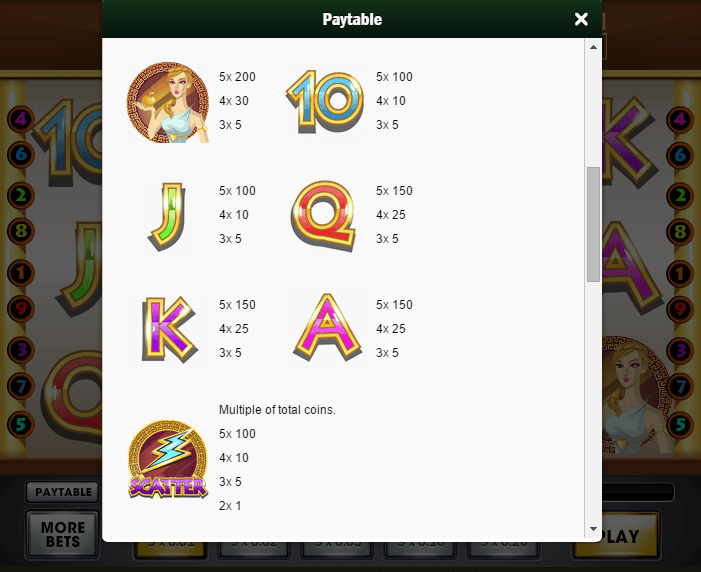Select payline 9 marker on left
701x572 pixels.
click(21, 309)
